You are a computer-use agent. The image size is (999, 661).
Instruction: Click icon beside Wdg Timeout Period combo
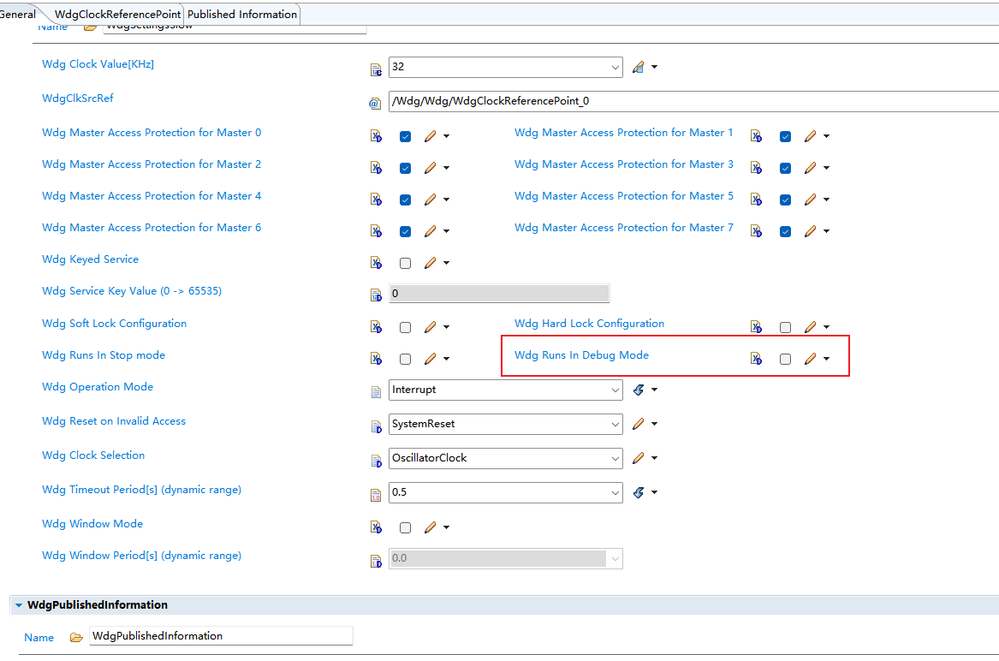pyautogui.click(x=638, y=492)
